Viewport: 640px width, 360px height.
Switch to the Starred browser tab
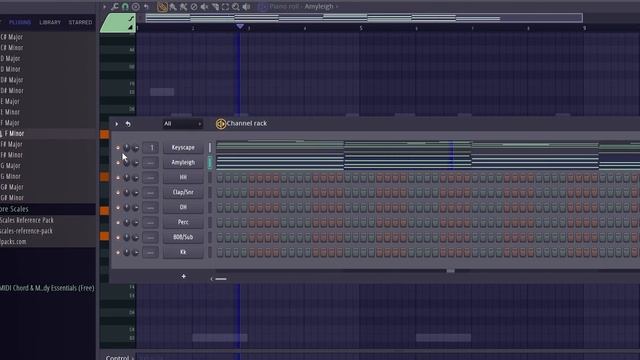pyautogui.click(x=80, y=22)
